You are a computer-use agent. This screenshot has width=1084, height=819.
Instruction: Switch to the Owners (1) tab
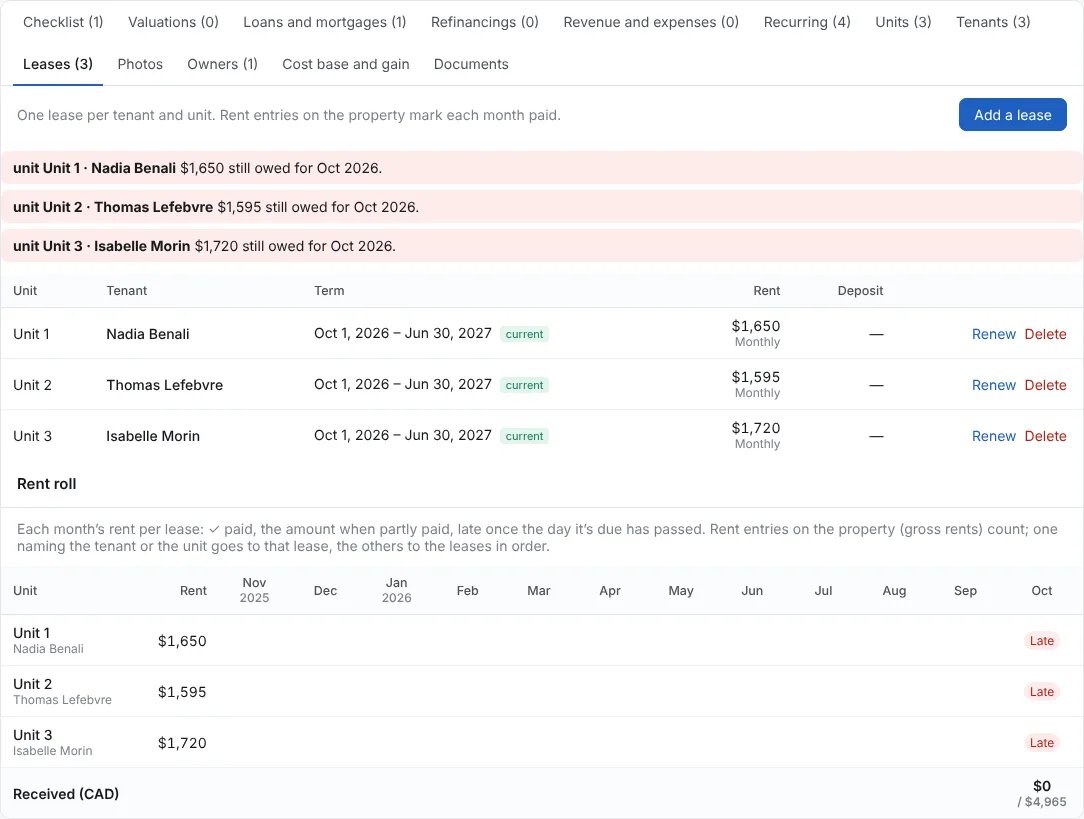click(x=223, y=64)
